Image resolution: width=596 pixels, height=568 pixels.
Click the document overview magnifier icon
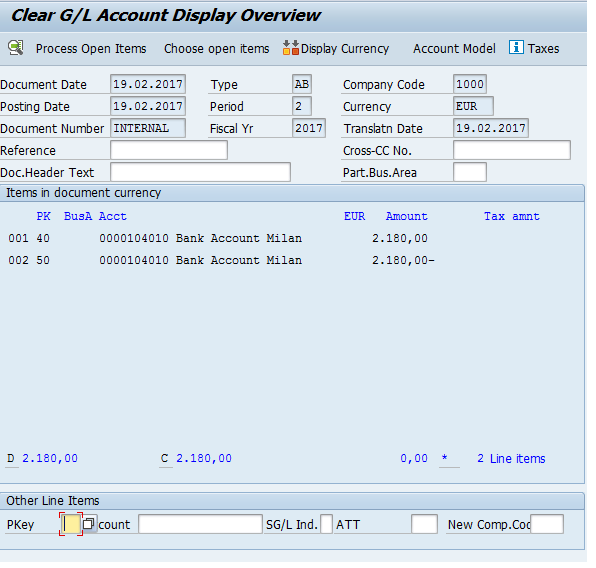16,48
